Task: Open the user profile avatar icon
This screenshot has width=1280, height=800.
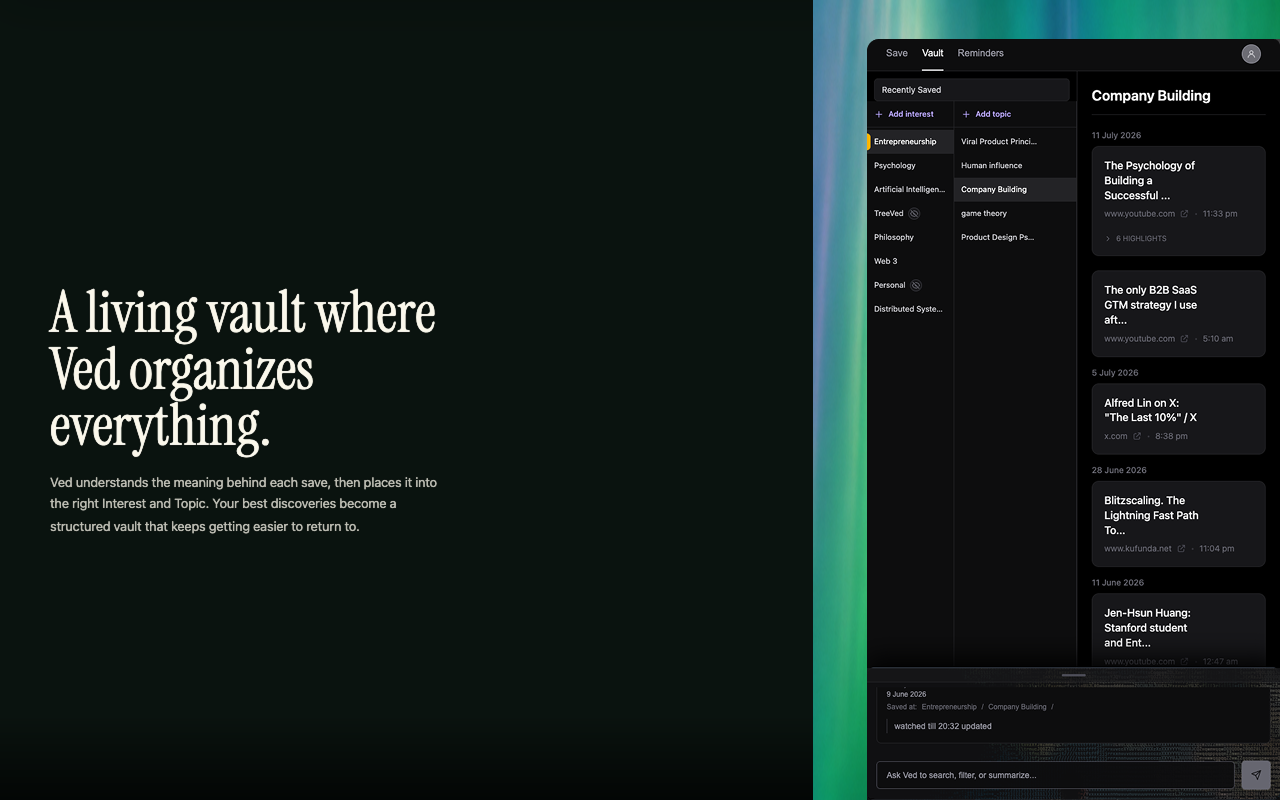Action: pos(1251,54)
